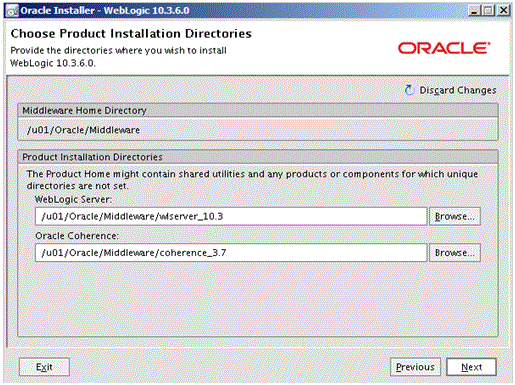Click the Product Installation Directories header

pyautogui.click(x=258, y=157)
